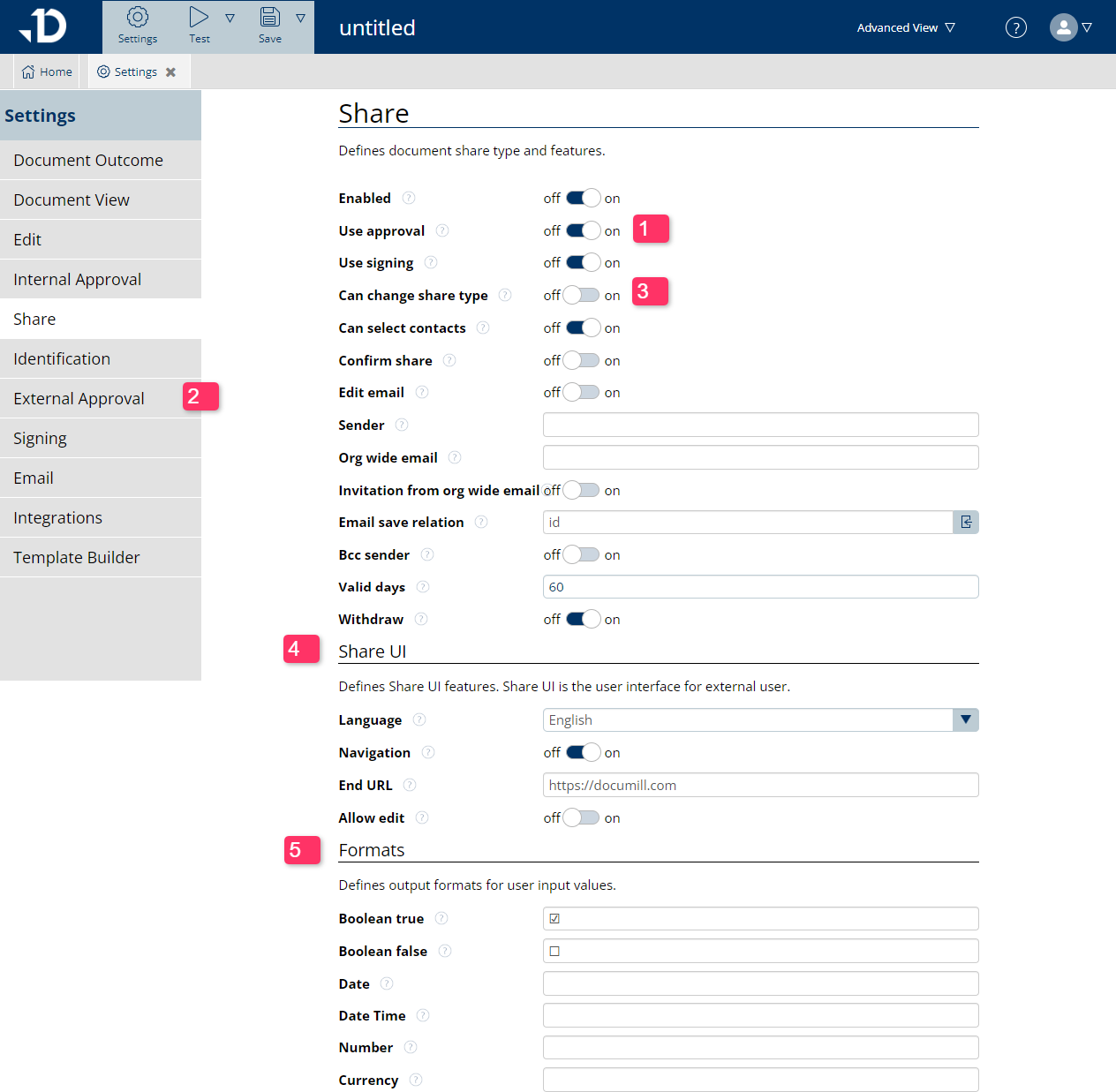Open Template Builder settings section

pos(77,558)
